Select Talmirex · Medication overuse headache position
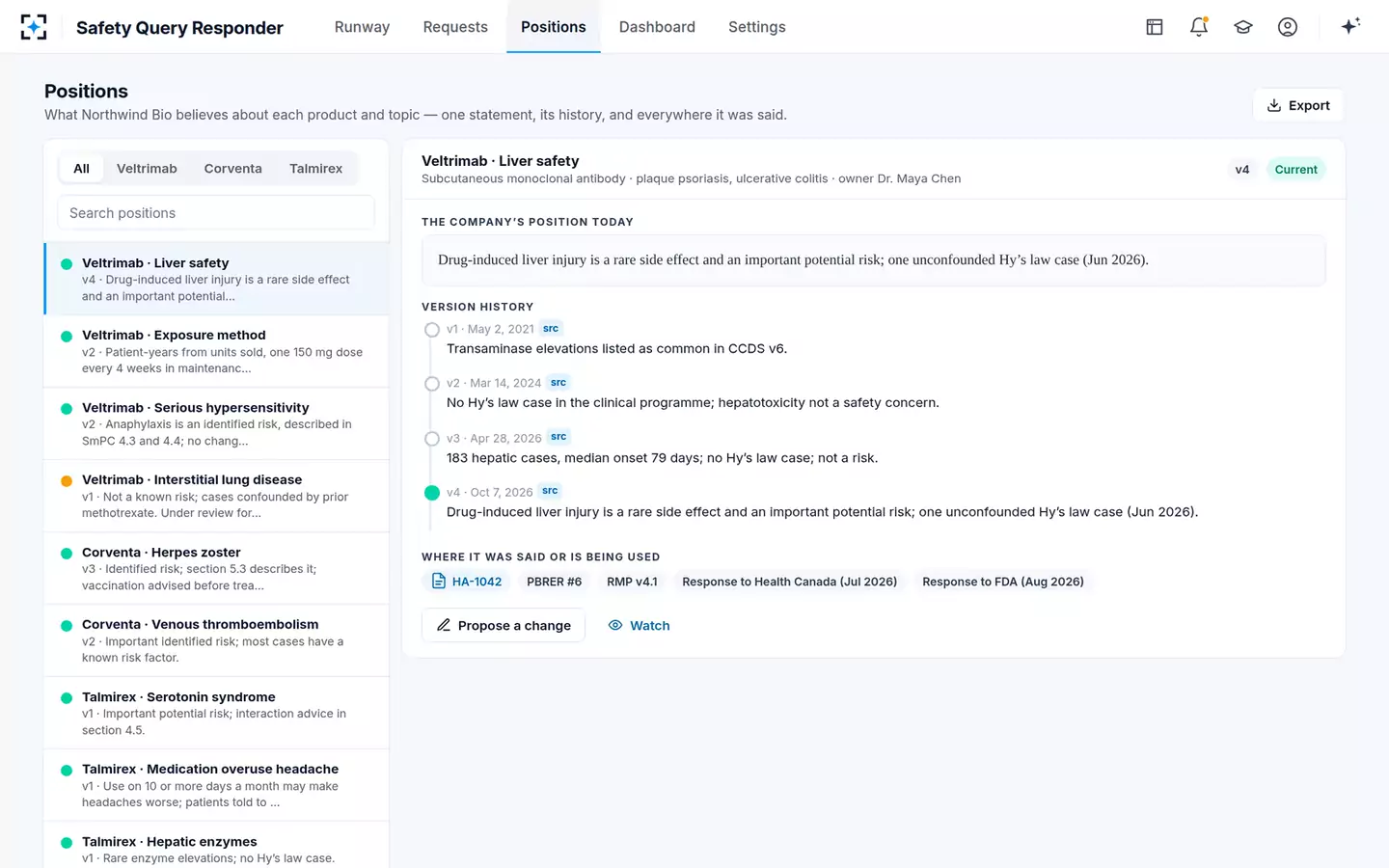1389x868 pixels. (217, 785)
